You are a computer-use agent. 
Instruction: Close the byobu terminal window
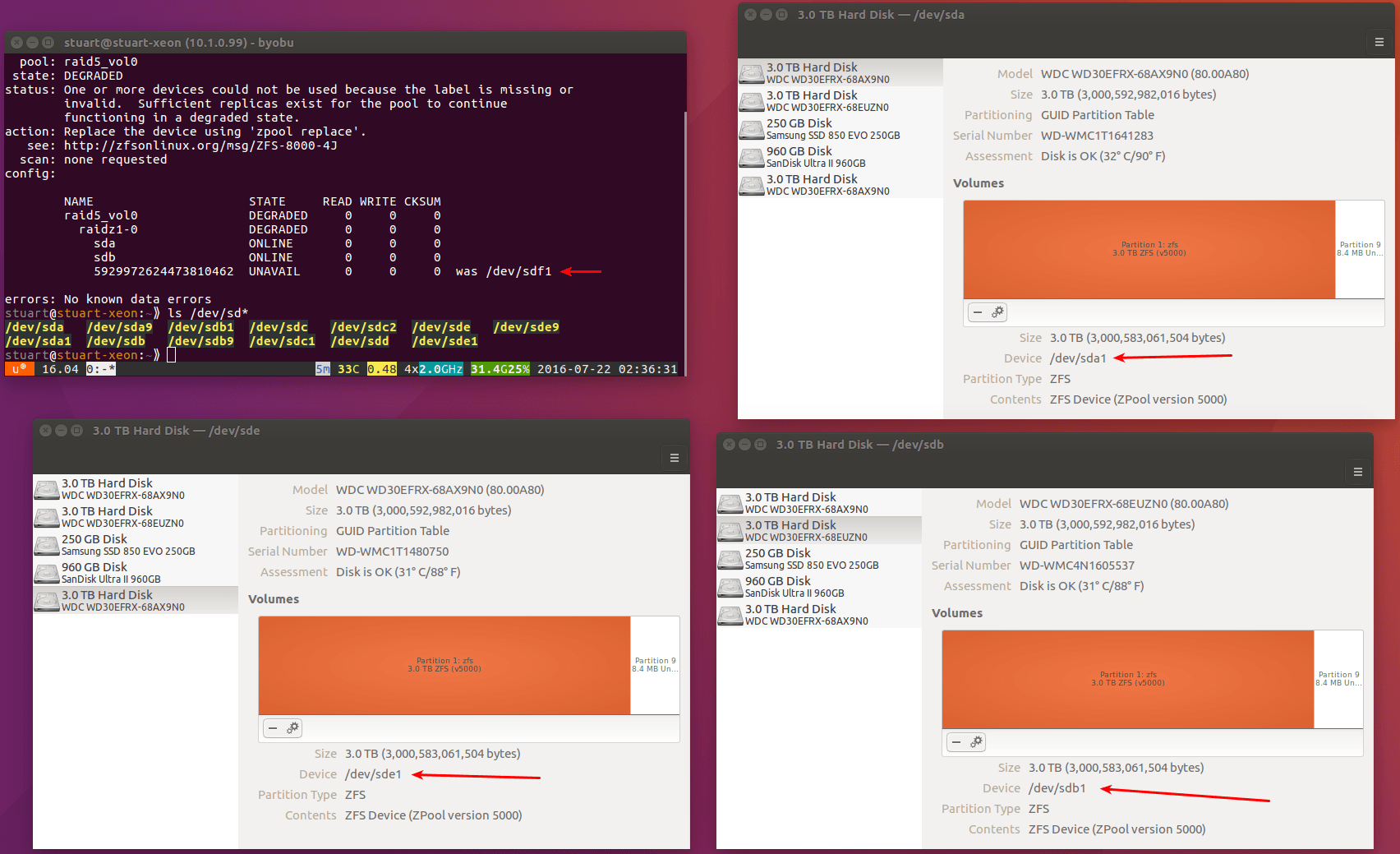[x=16, y=43]
